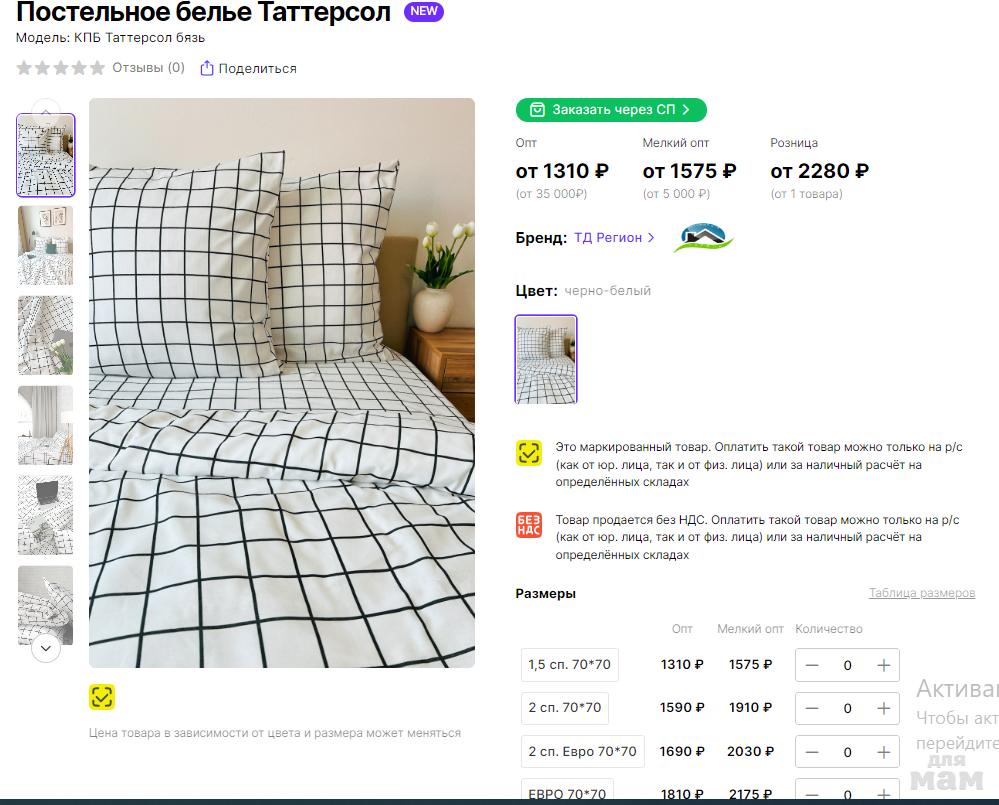The image size is (999, 805).
Task: Click the quantity field for 2 сп. Евро
Action: [847, 752]
